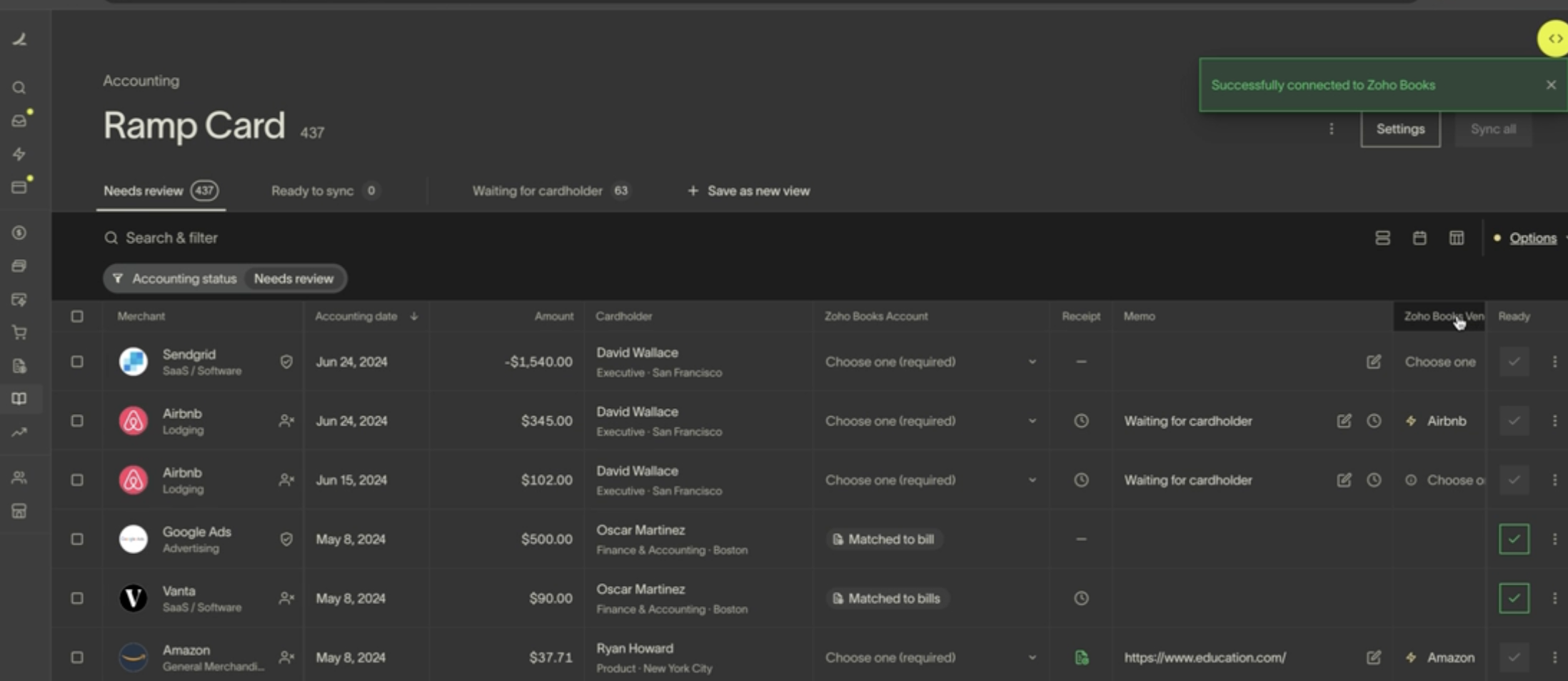Open the Options menu
This screenshot has width=1568, height=681.
(1532, 238)
